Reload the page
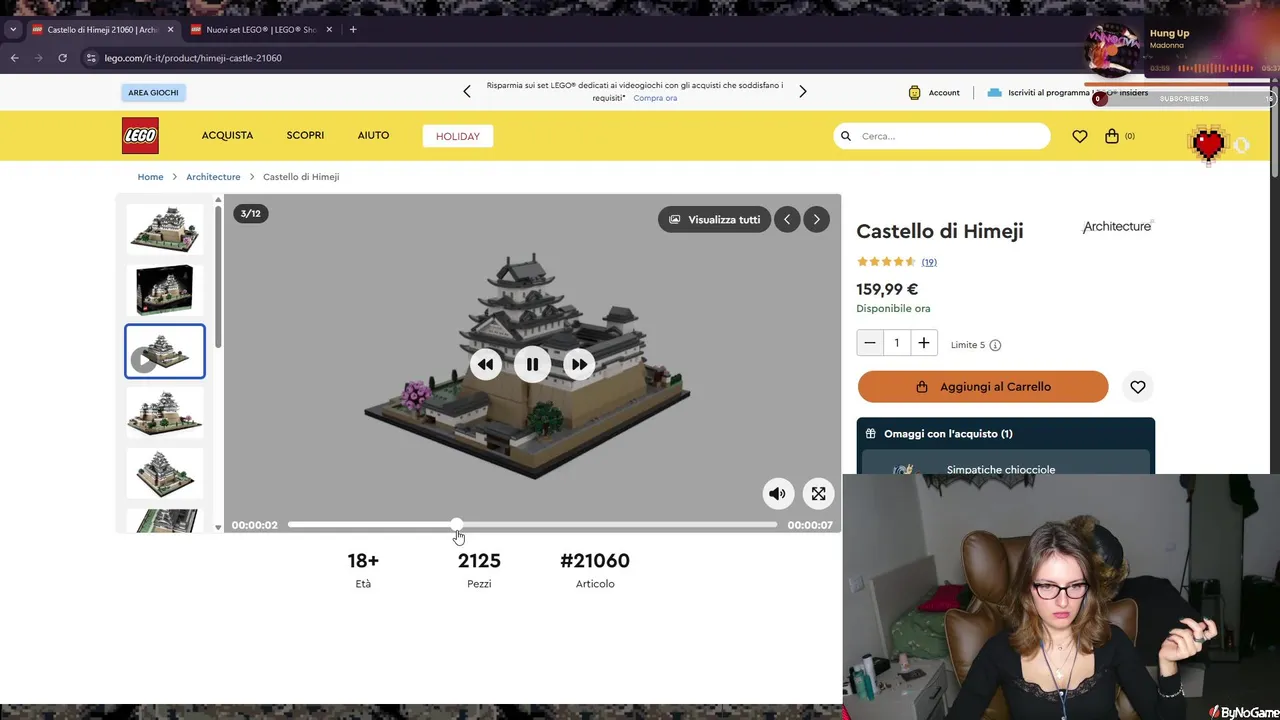 click(x=62, y=58)
